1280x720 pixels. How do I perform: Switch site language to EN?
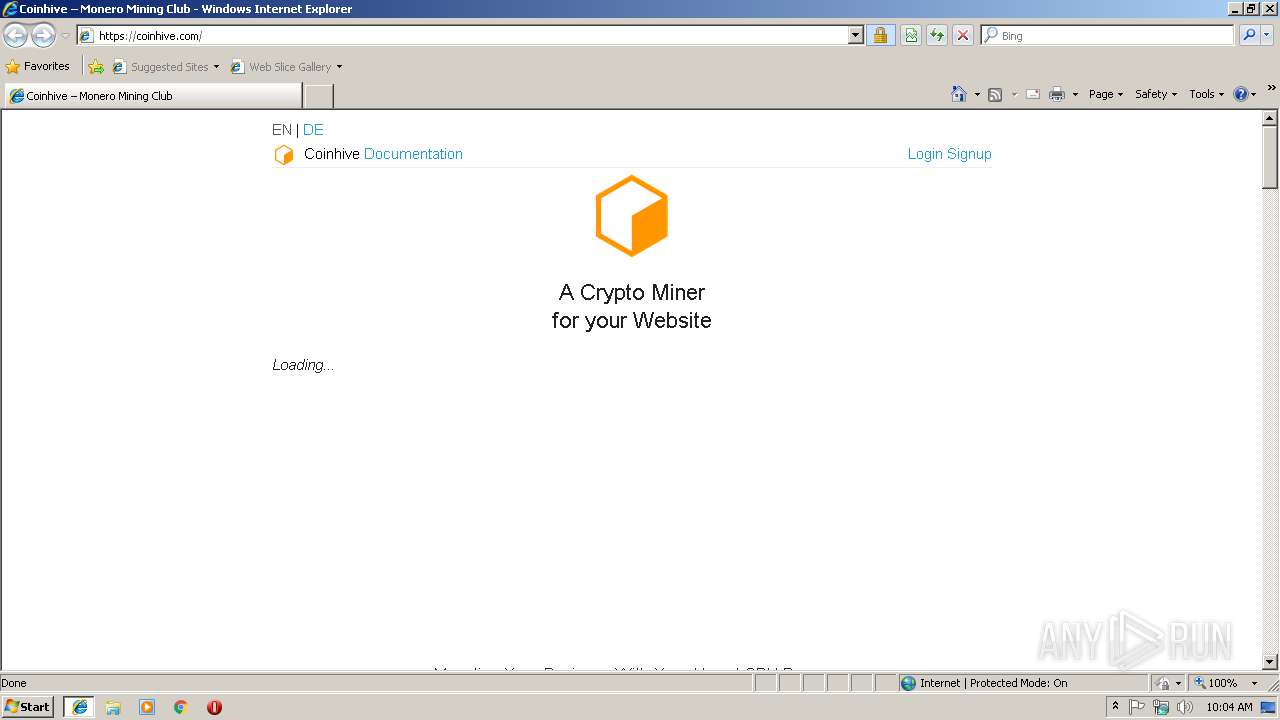coord(282,130)
